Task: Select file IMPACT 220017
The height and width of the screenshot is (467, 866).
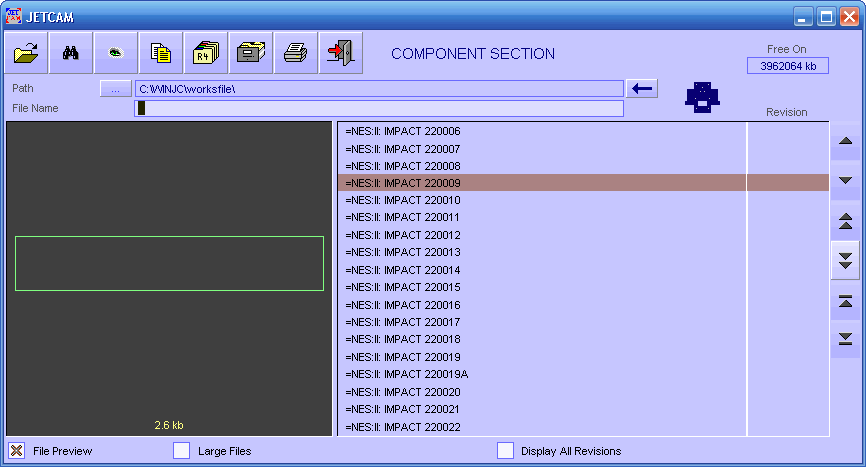Action: pos(542,322)
